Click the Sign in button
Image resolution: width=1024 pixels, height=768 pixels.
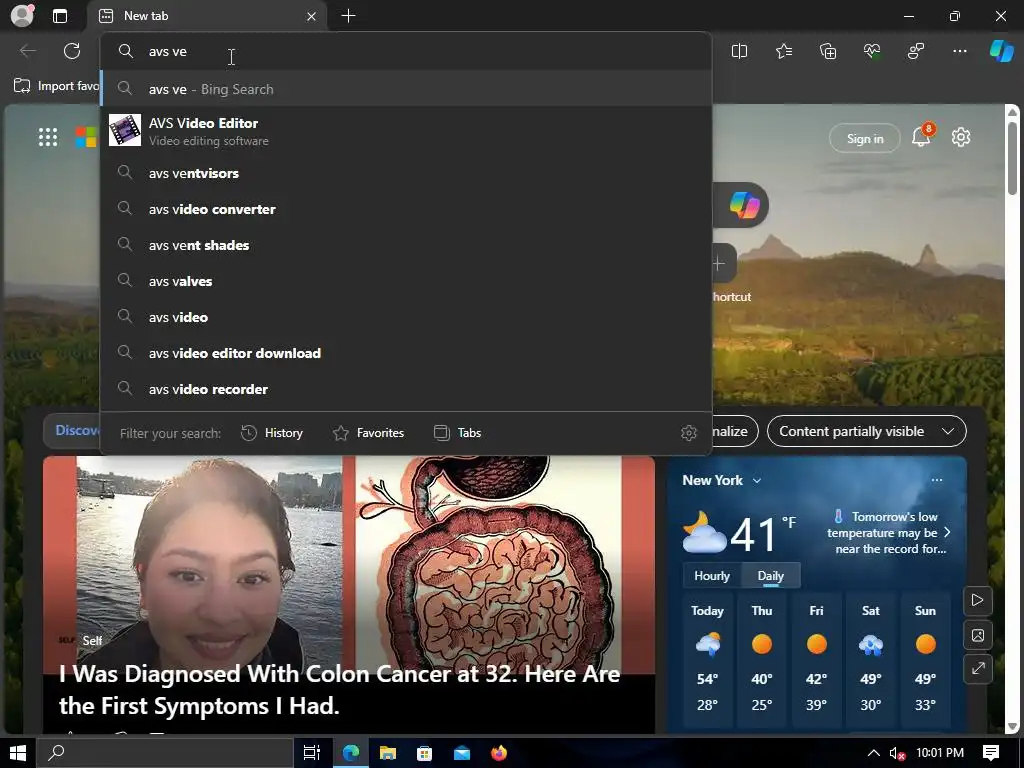(865, 138)
